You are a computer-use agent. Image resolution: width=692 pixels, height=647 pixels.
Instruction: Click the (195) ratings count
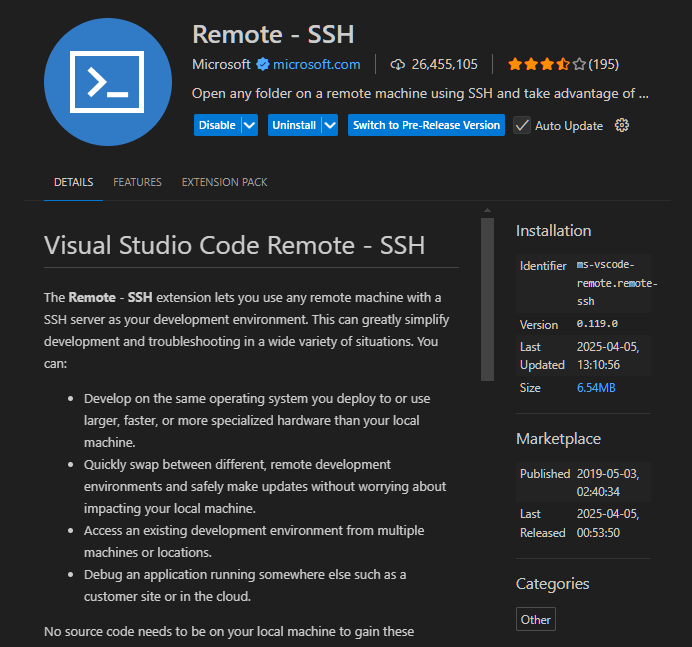[x=603, y=64]
